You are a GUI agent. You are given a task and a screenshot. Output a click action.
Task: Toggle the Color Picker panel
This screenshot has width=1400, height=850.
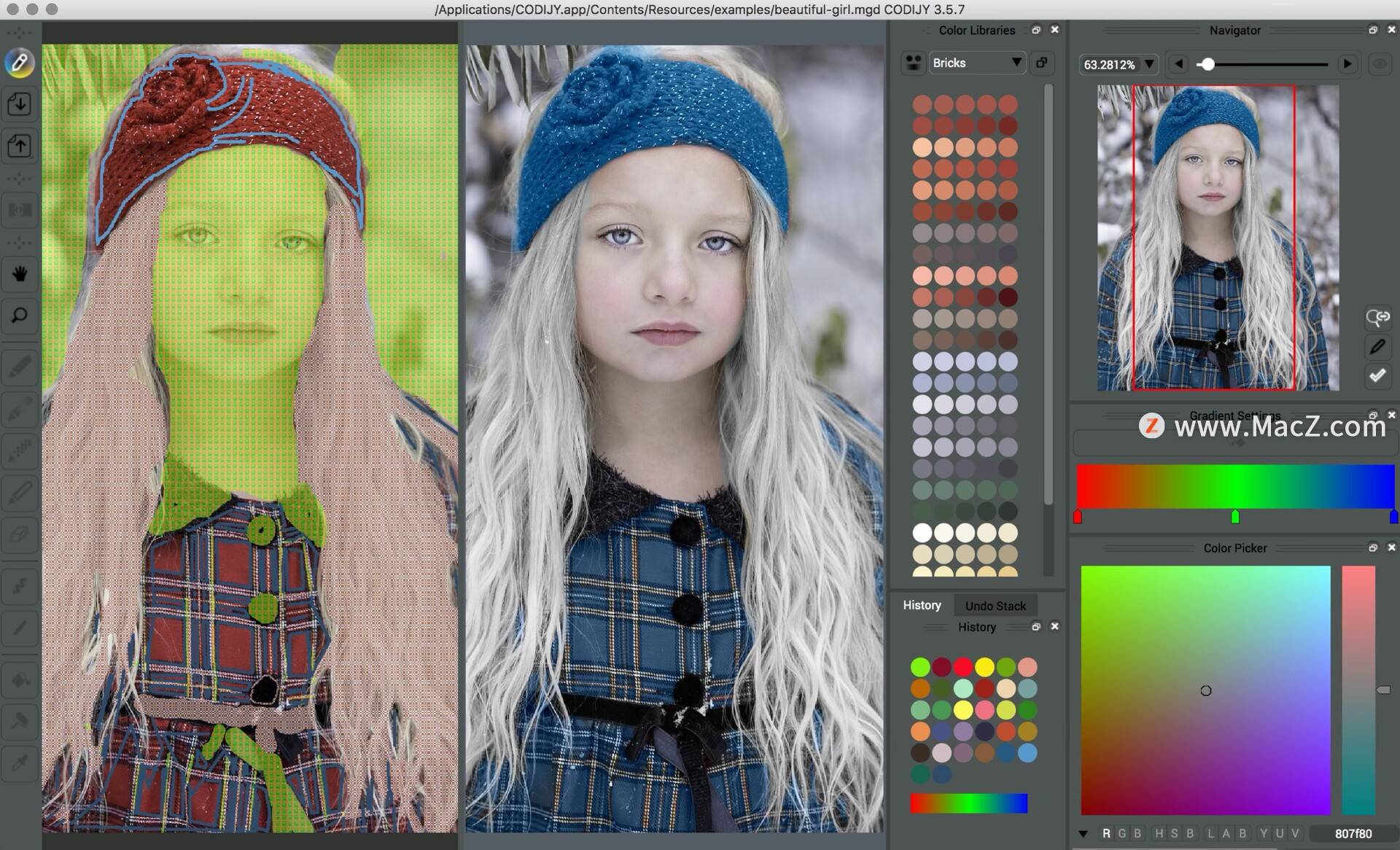point(1372,548)
